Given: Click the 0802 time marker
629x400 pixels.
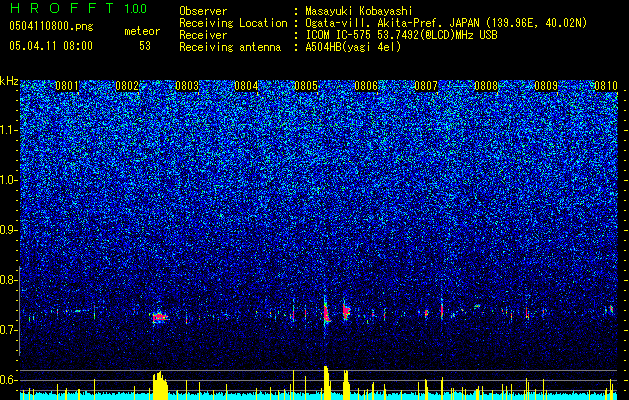Looking at the screenshot, I should point(127,86).
